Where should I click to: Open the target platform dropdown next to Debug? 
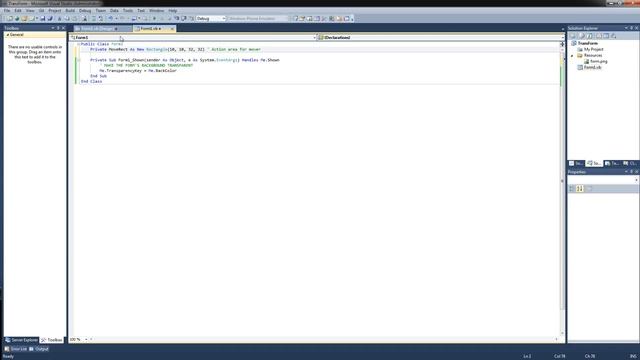coord(258,19)
